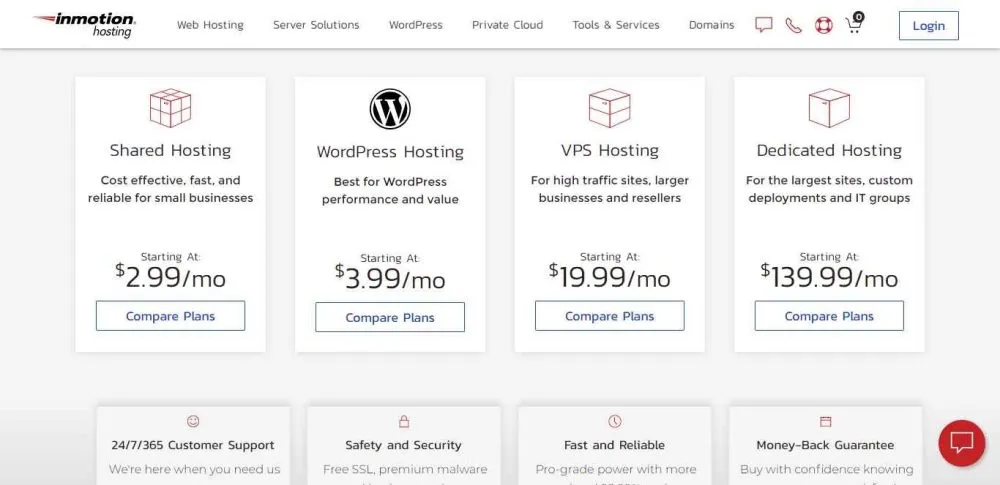This screenshot has width=1000, height=485.
Task: Open the Web Hosting menu
Action: tap(210, 25)
